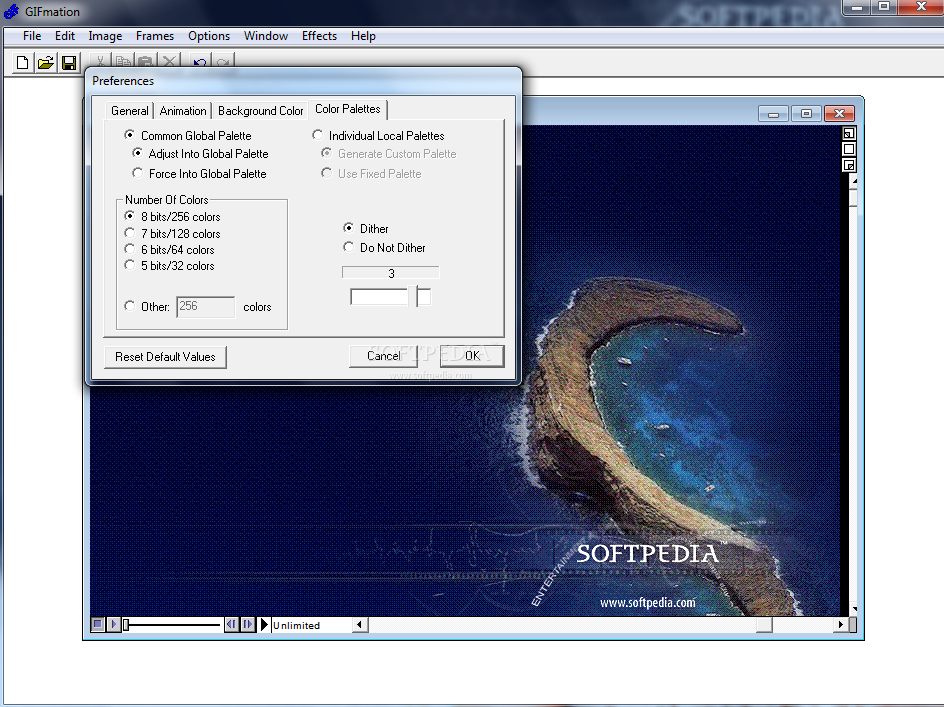Click the Cut scissors toolbar icon
Image resolution: width=944 pixels, height=707 pixels.
tap(101, 61)
